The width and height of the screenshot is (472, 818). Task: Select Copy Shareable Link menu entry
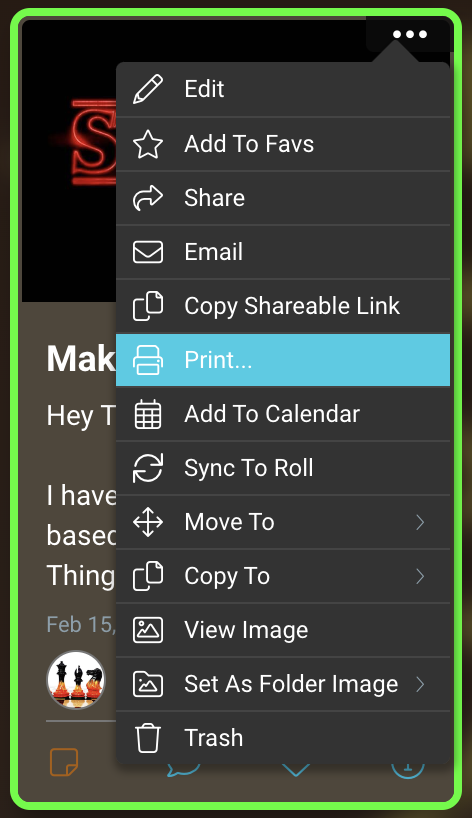[283, 306]
